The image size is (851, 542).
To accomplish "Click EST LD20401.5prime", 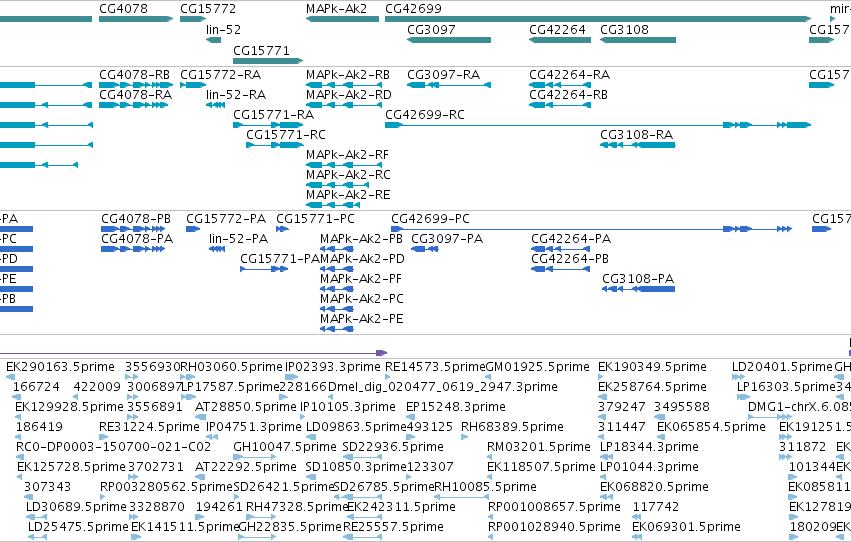I will (782, 367).
